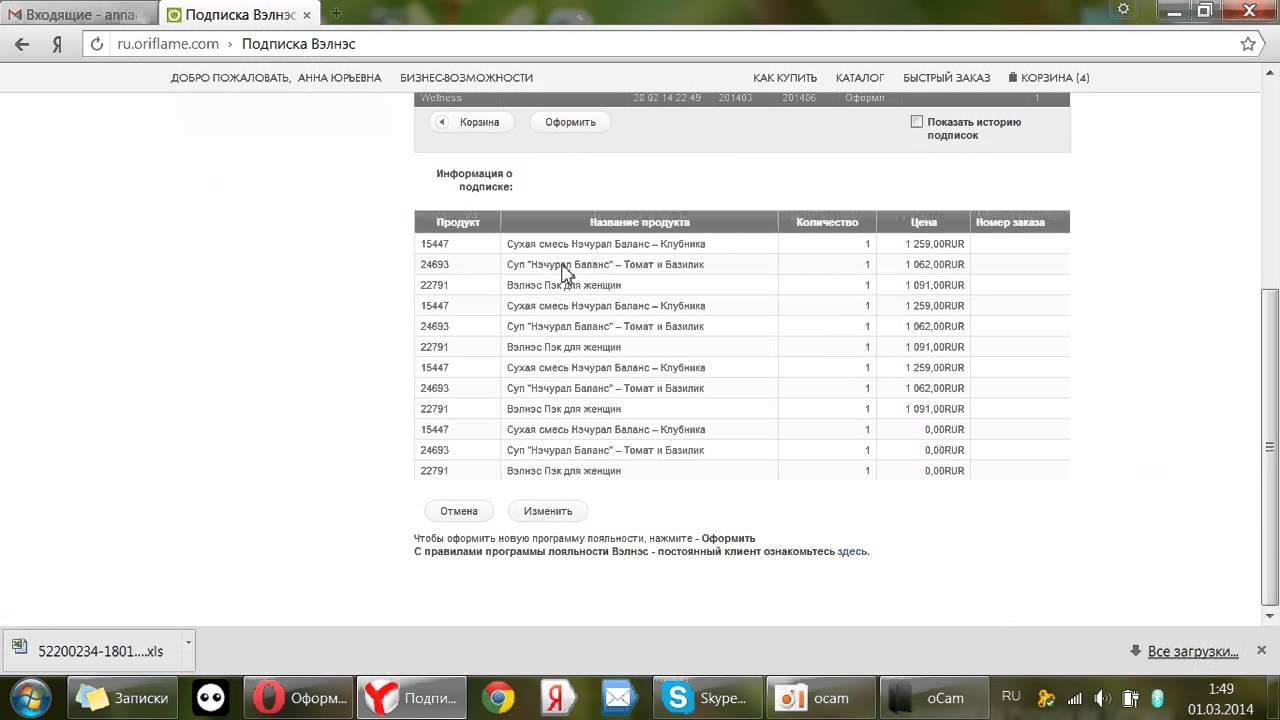Open 'Все загрузки' downloads link
This screenshot has width=1280, height=720.
pos(1193,651)
